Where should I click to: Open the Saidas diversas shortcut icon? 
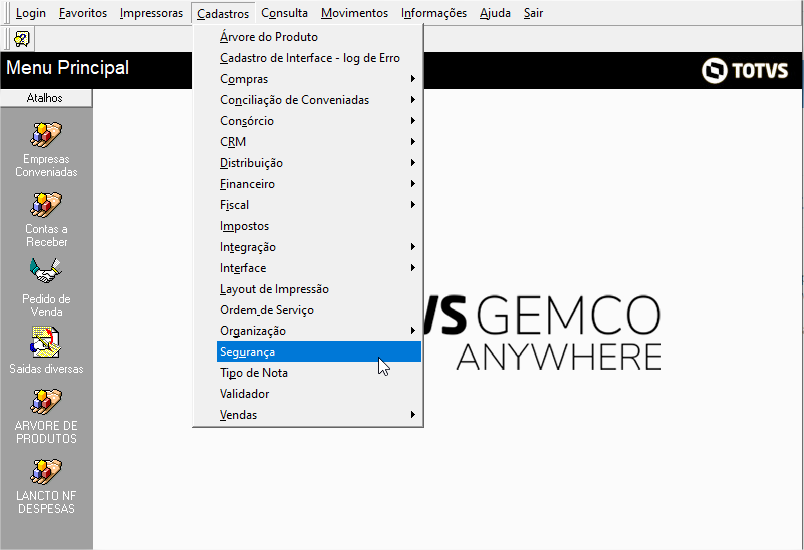pos(46,342)
